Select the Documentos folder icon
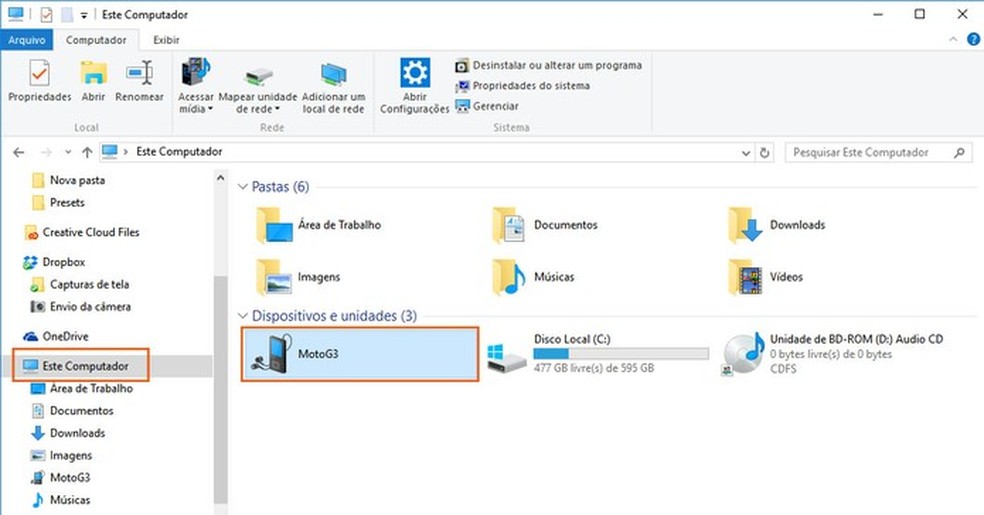Screen dimensions: 984x515 (508, 225)
